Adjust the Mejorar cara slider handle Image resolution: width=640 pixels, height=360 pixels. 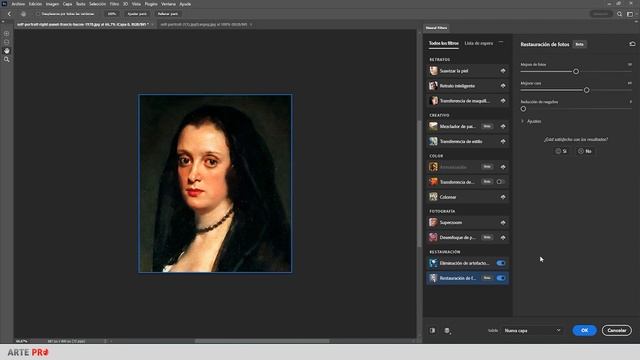[x=587, y=90]
